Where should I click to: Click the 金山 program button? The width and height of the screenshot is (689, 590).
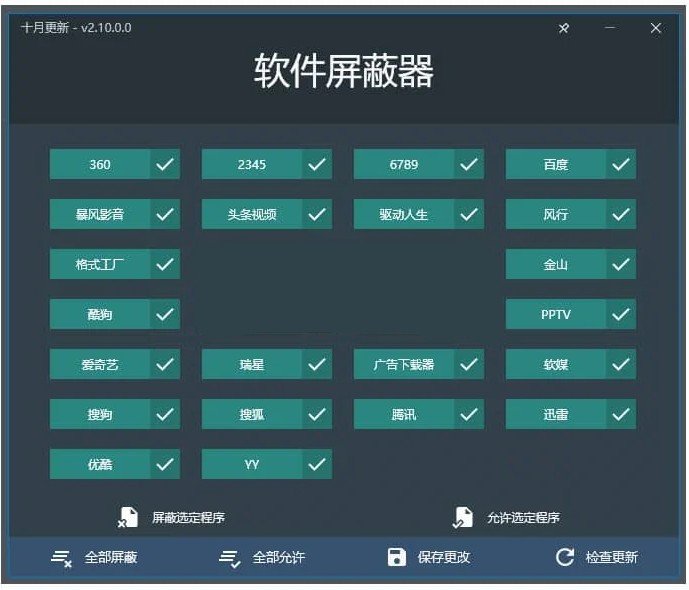556,264
